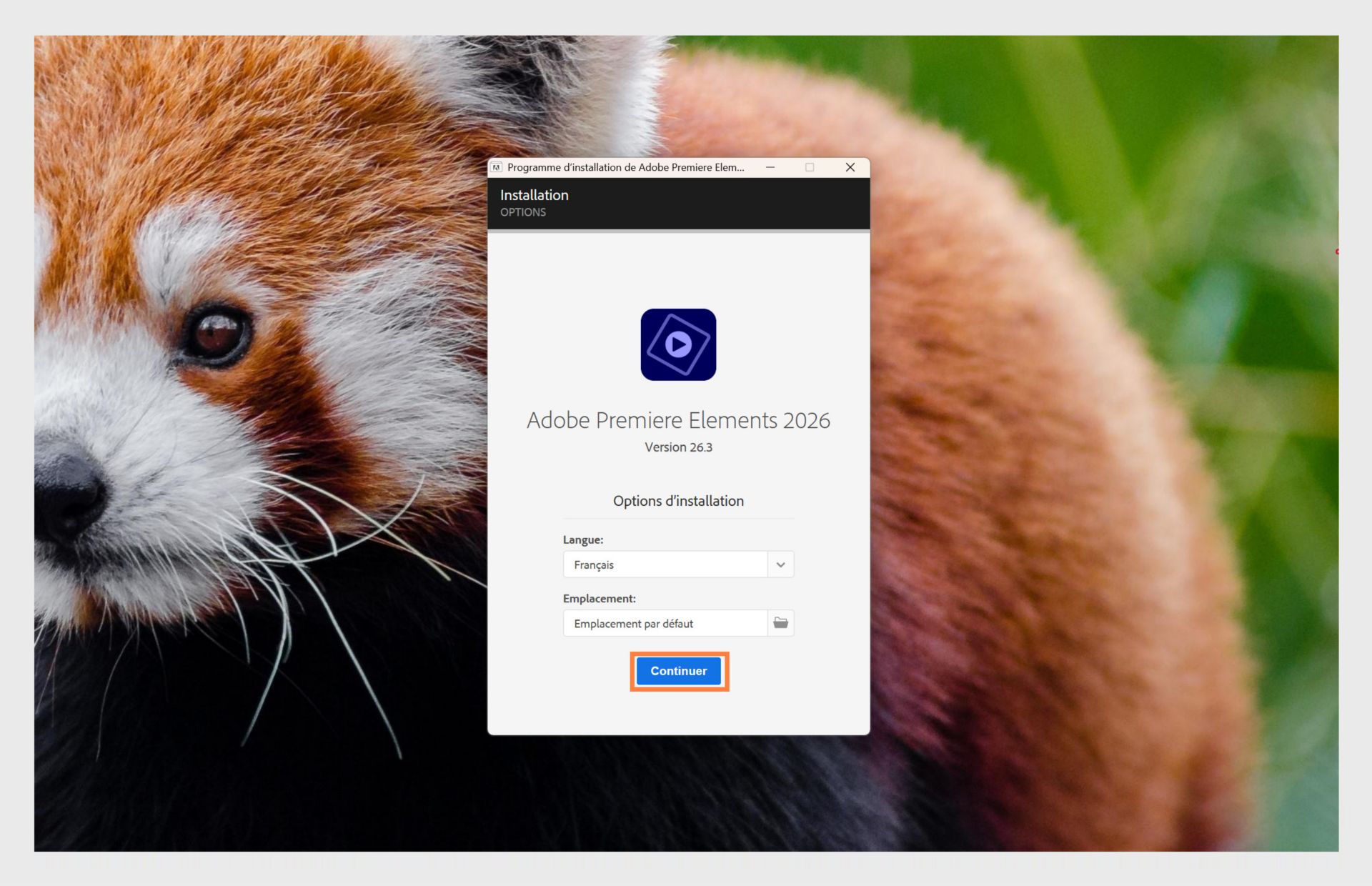
Task: Click the Premiere Elements app logo
Action: click(x=678, y=344)
